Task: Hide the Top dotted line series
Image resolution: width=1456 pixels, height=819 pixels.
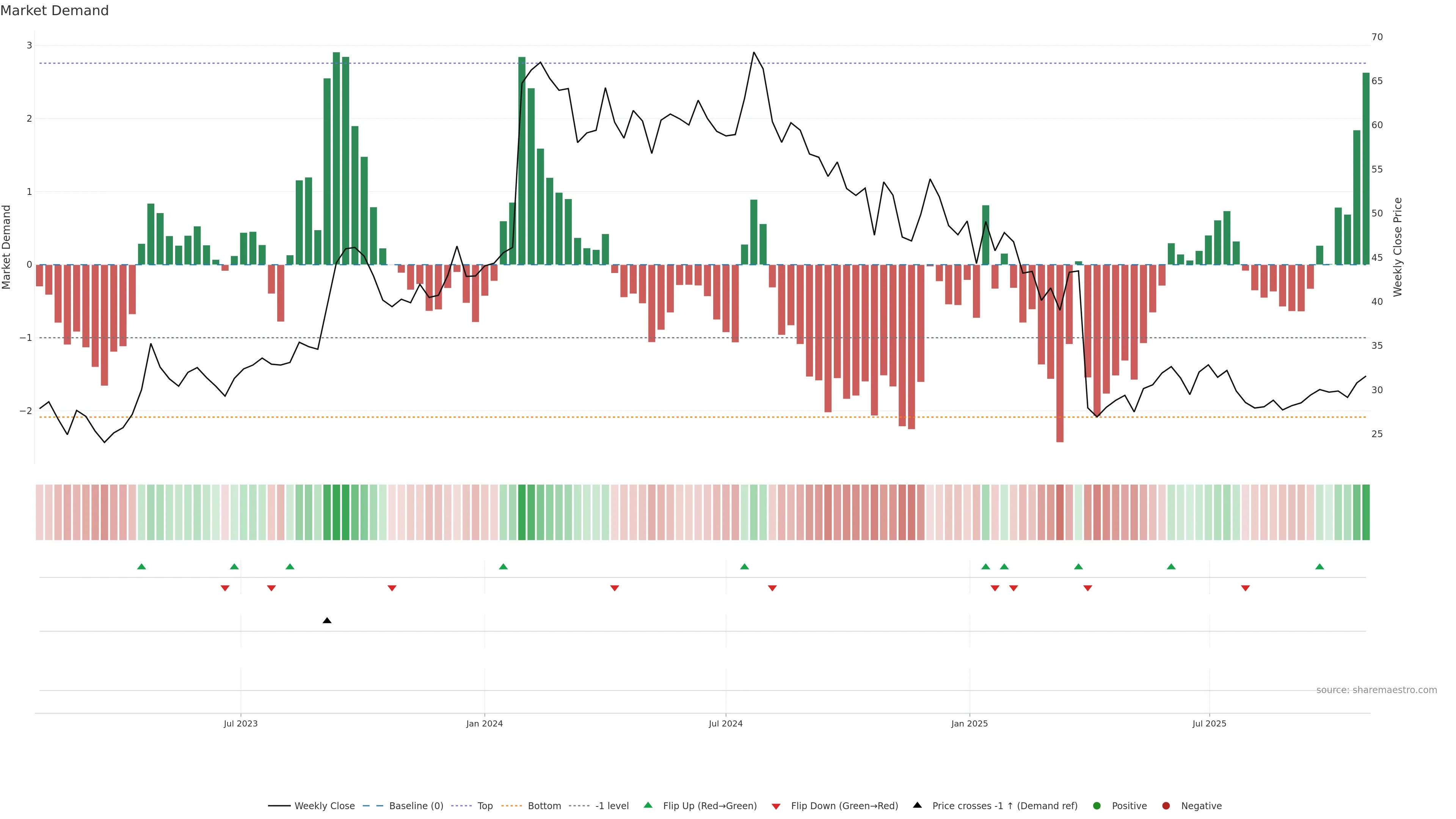Action: (x=485, y=805)
